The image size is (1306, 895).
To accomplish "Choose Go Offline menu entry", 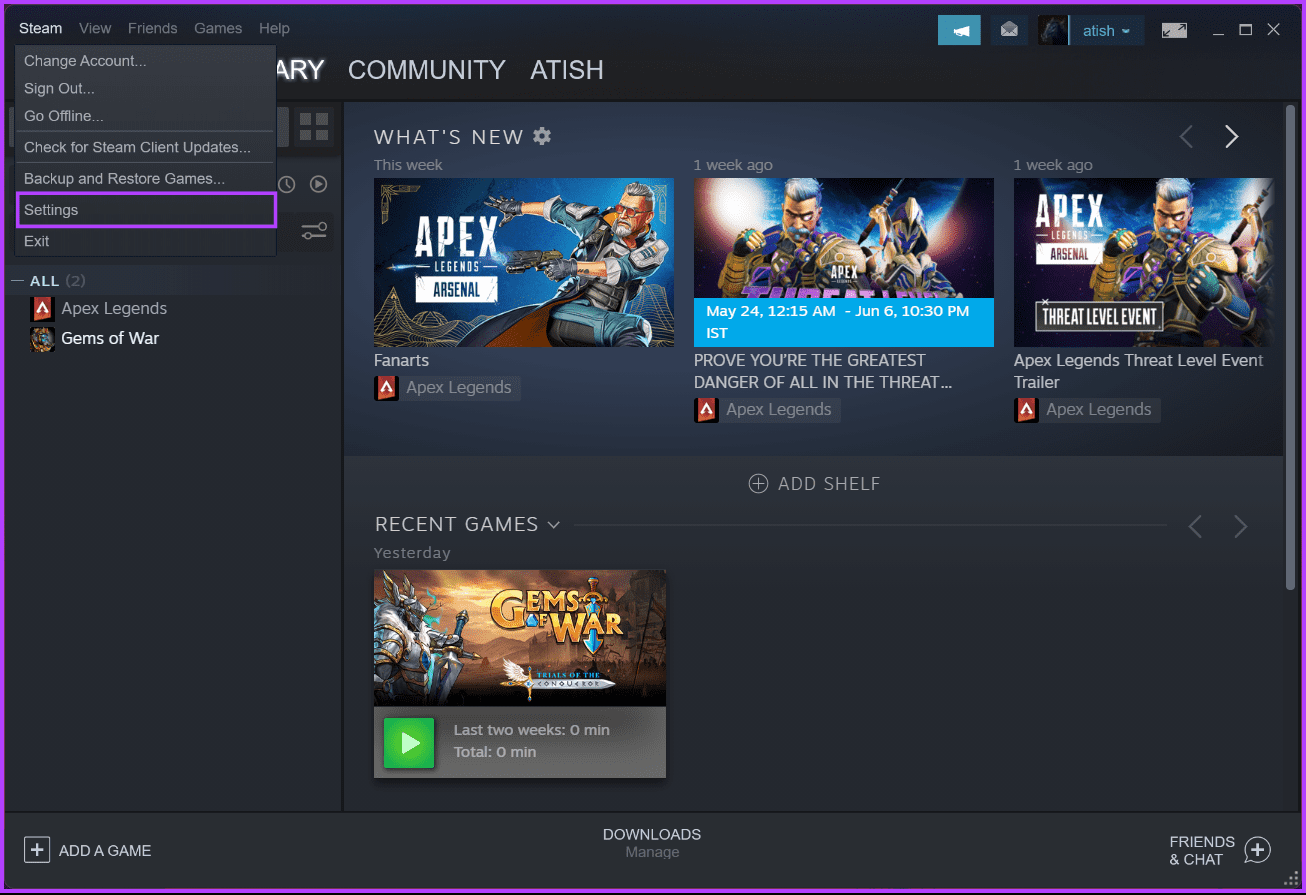I will pos(145,116).
